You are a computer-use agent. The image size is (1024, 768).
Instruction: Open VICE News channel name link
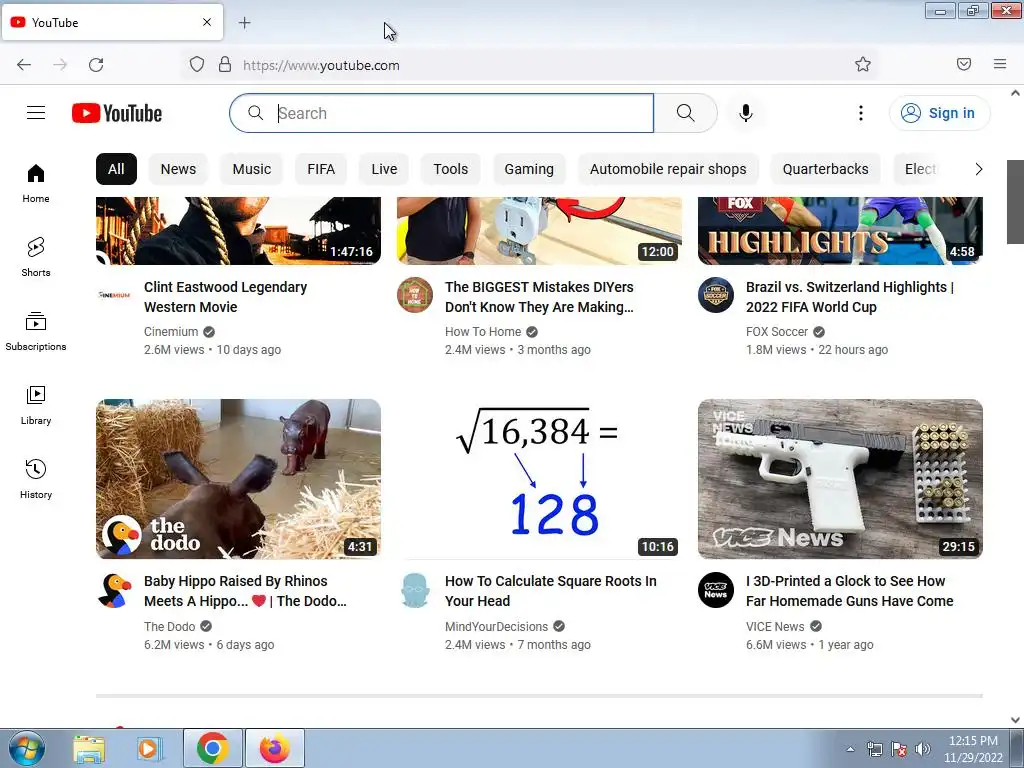[x=775, y=626]
